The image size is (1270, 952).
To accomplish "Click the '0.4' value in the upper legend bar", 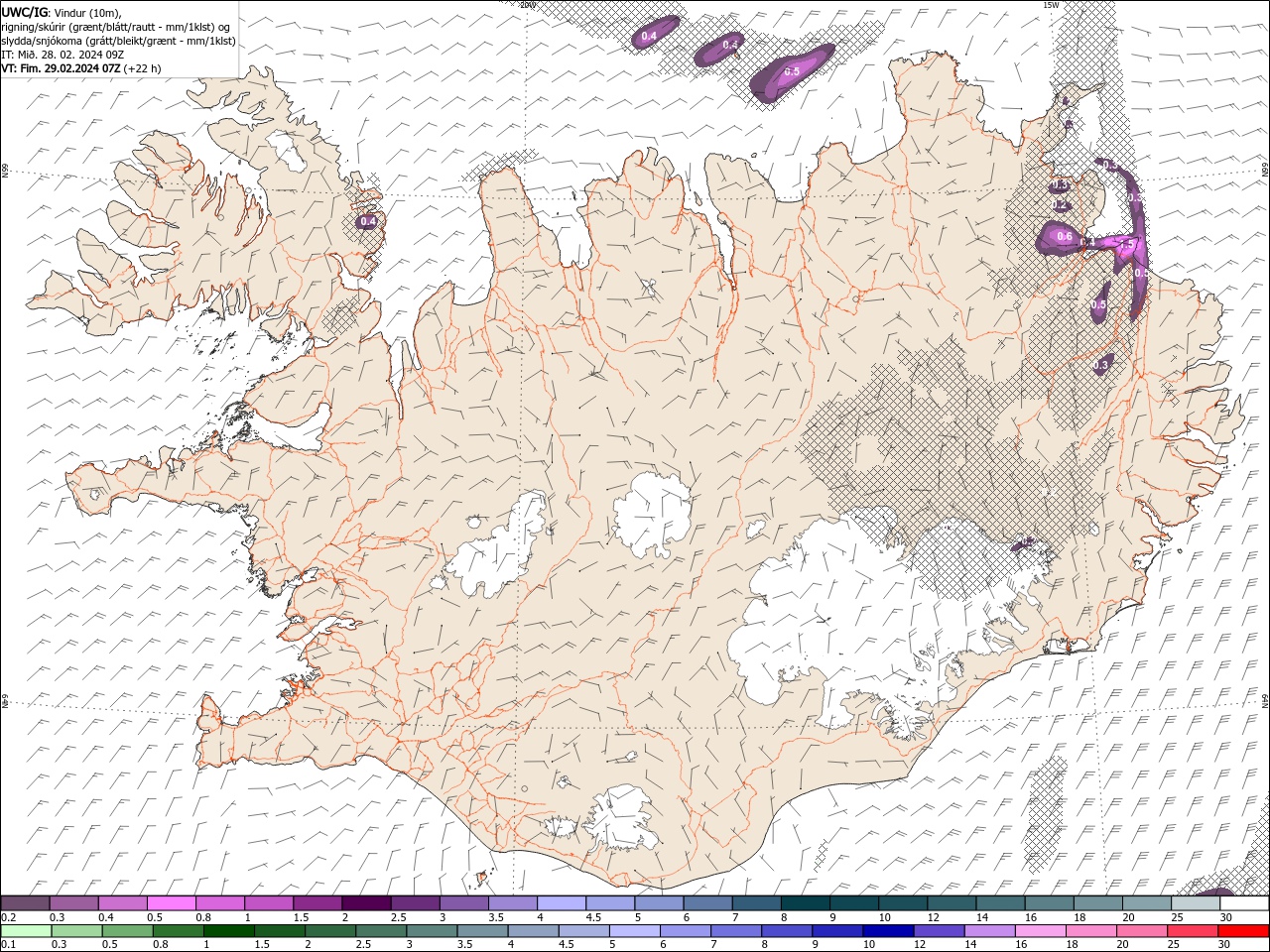I will pos(106,917).
